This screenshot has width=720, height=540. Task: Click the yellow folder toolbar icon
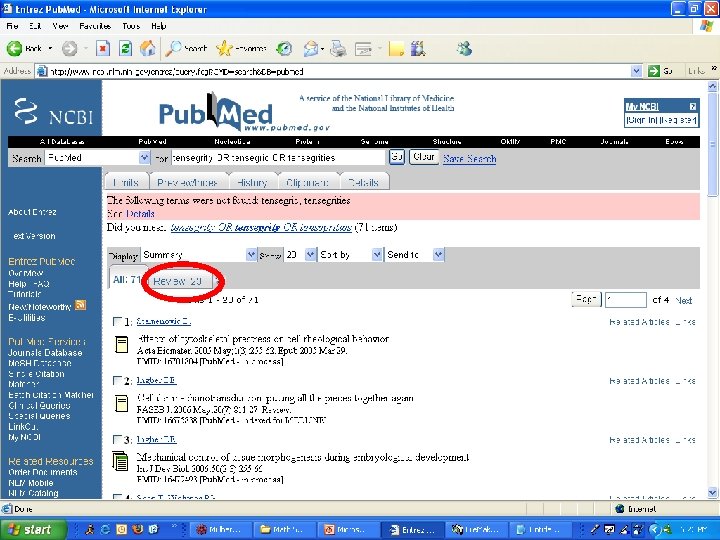pyautogui.click(x=396, y=48)
